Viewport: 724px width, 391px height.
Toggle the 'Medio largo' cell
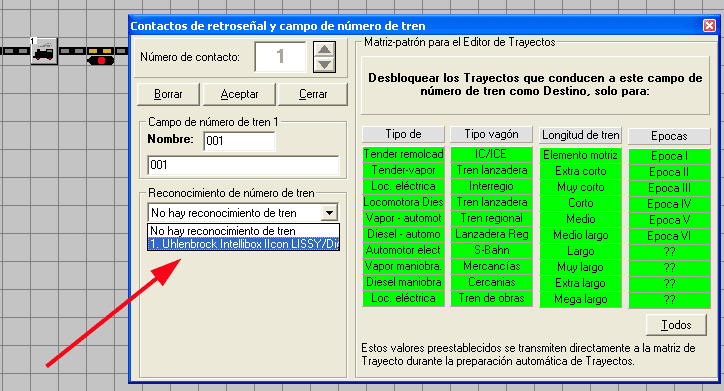580,235
